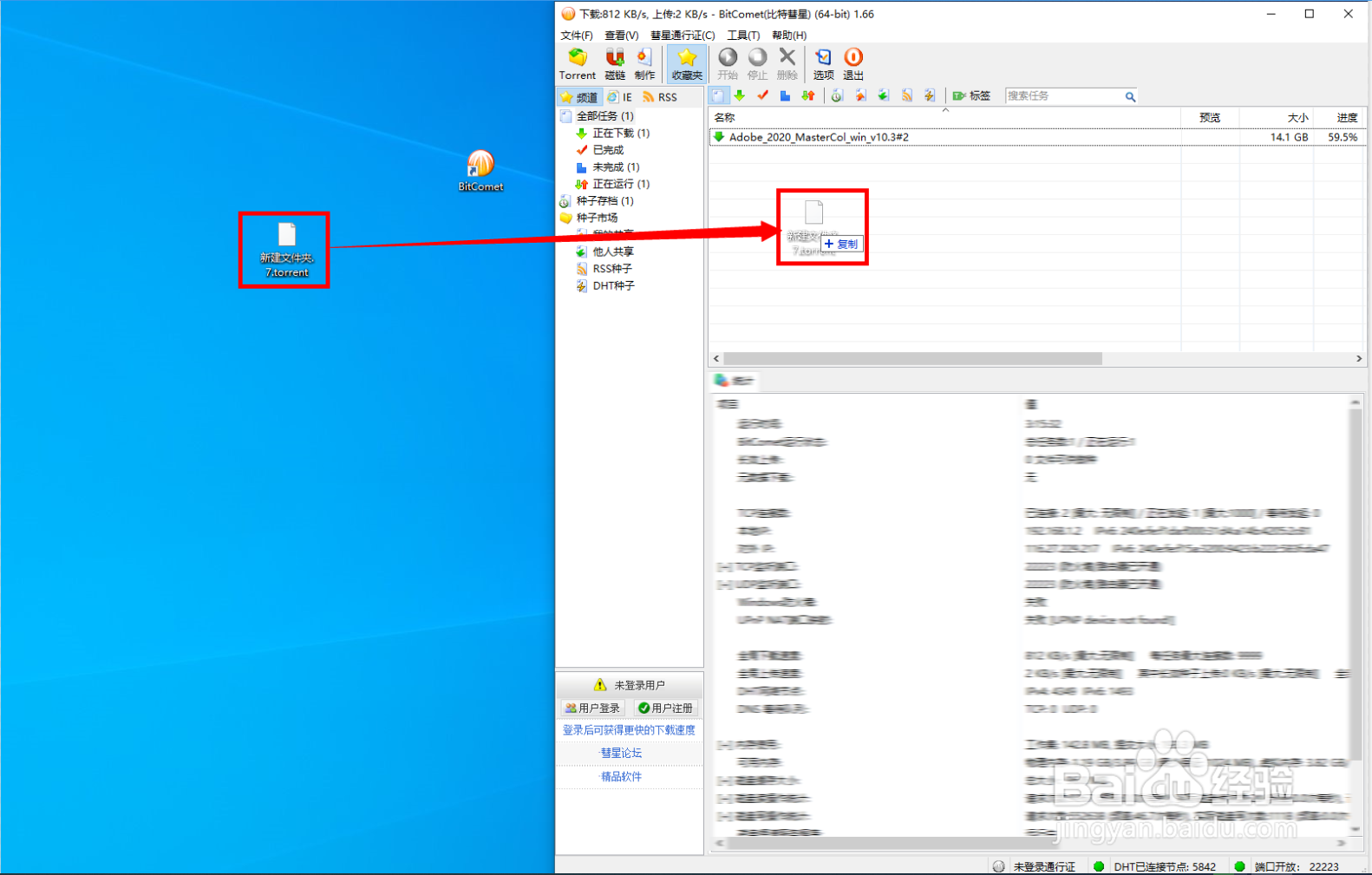The height and width of the screenshot is (875, 1372).
Task: Click 端口开放: 22223 status entry
Action: [x=1287, y=866]
